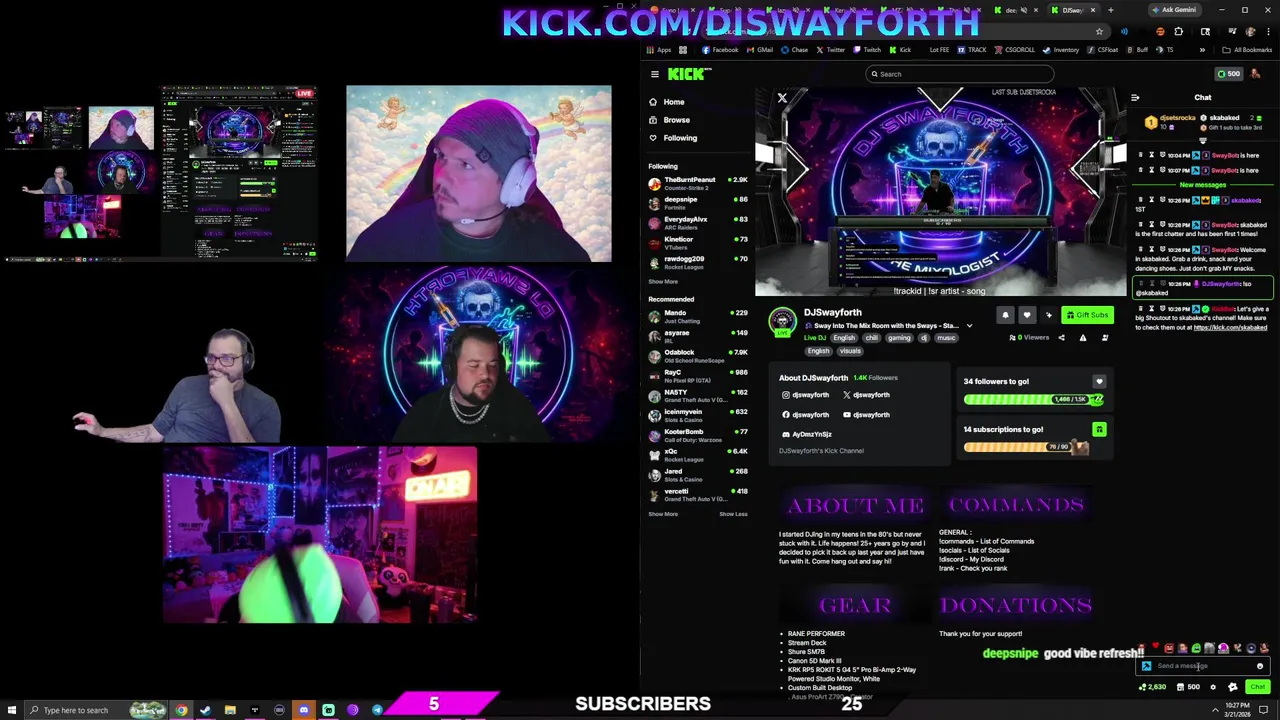
Task: Select the chill tag
Action: tap(871, 338)
